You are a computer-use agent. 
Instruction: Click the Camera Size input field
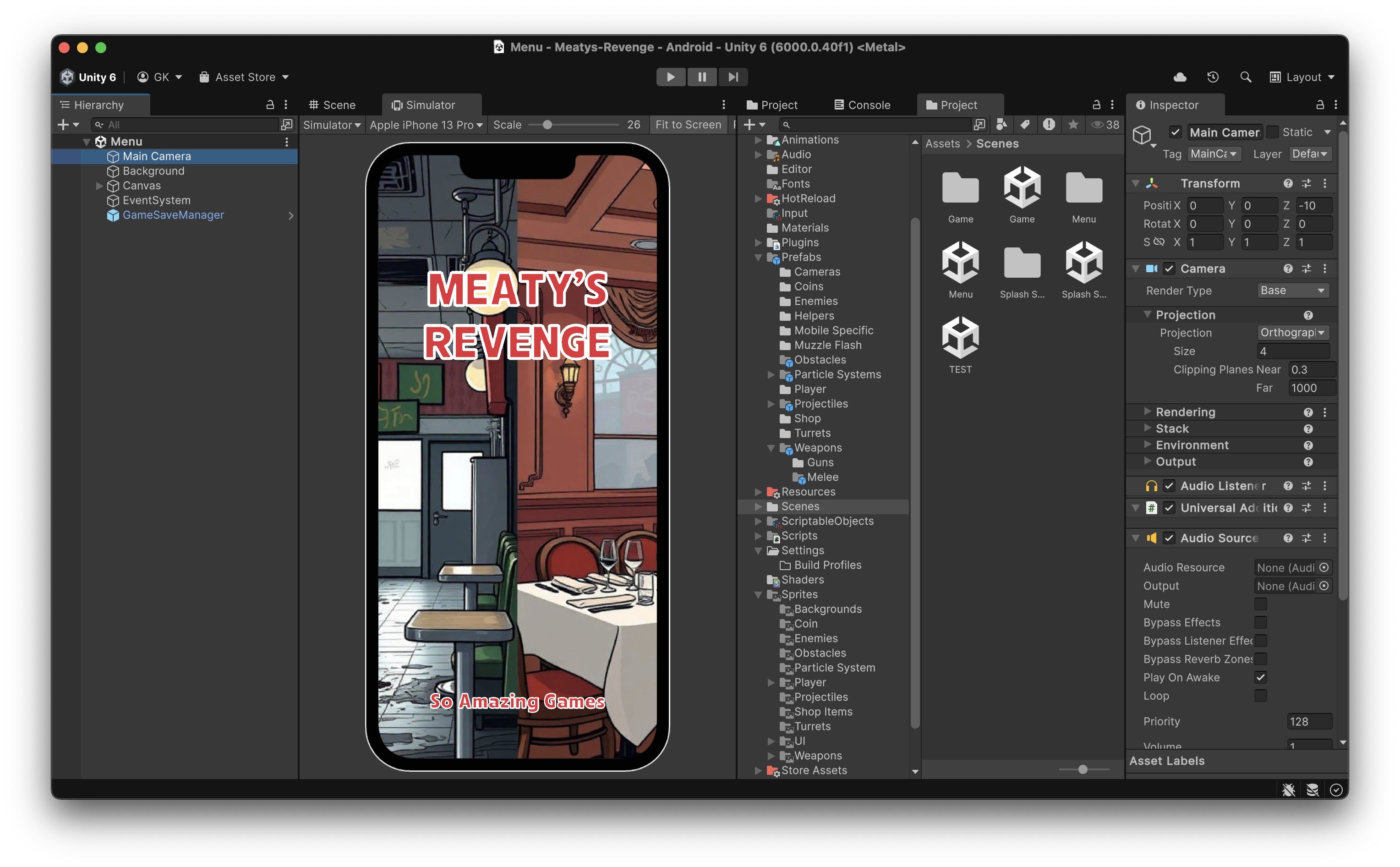click(1293, 351)
